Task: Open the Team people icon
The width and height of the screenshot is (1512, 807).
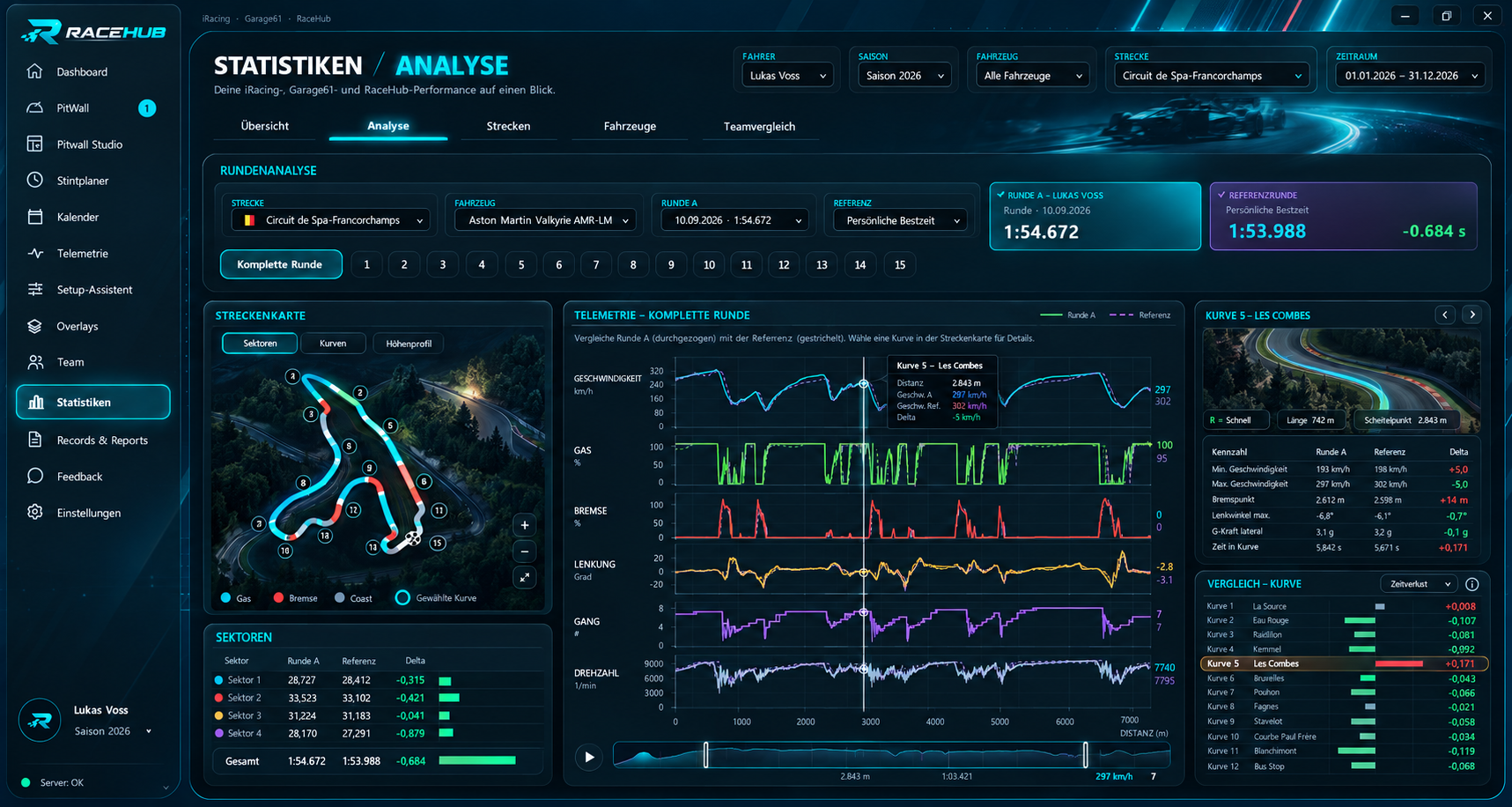Action: (34, 362)
